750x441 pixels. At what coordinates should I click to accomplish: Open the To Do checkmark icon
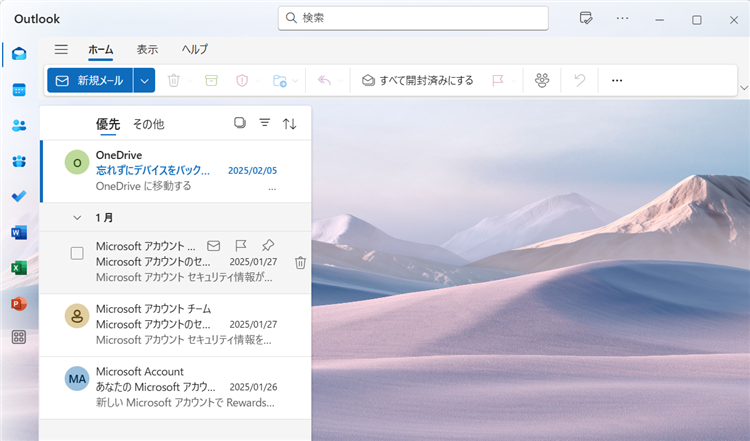click(x=19, y=196)
